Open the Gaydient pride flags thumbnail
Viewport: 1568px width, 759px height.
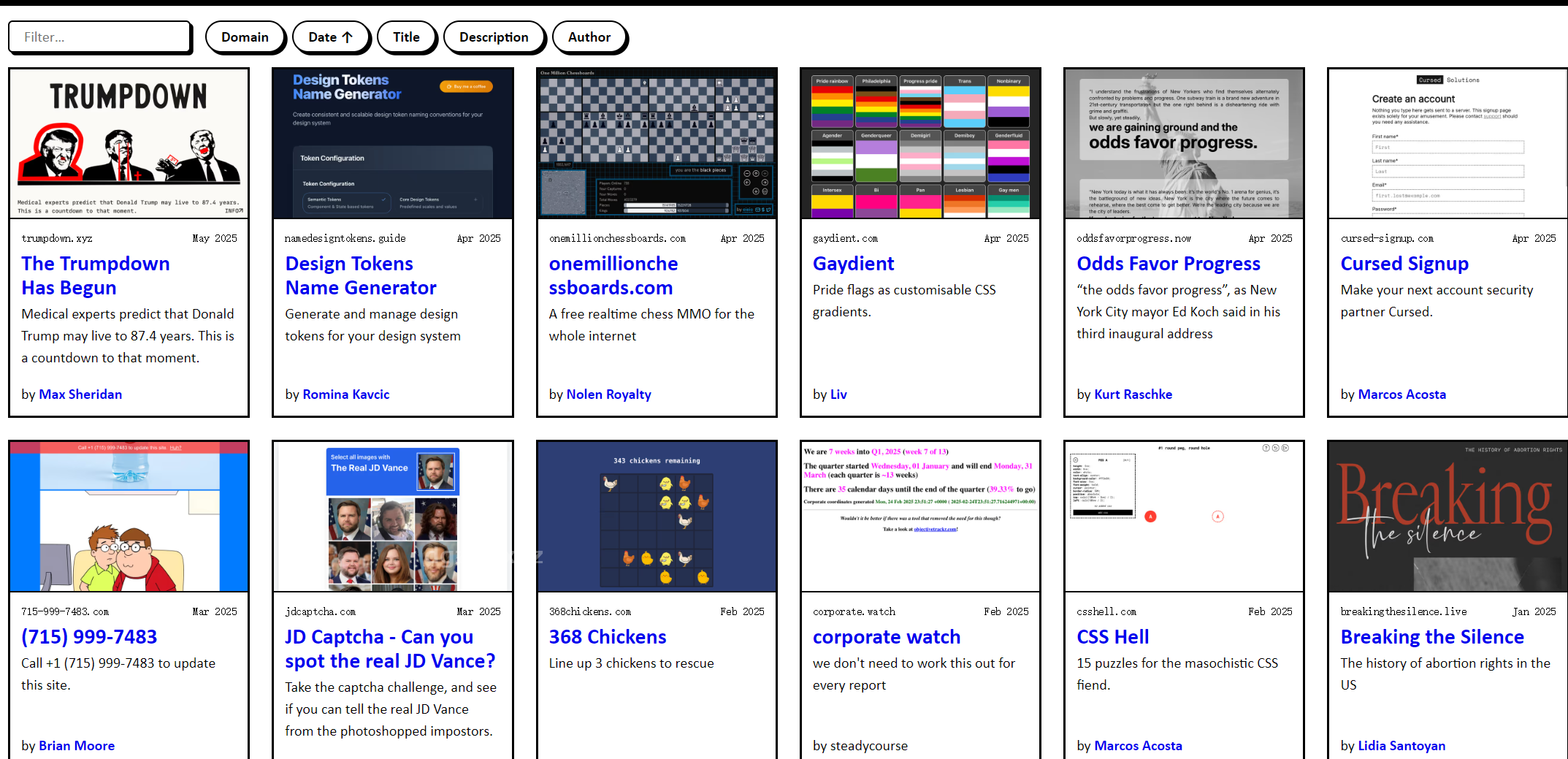[x=921, y=143]
